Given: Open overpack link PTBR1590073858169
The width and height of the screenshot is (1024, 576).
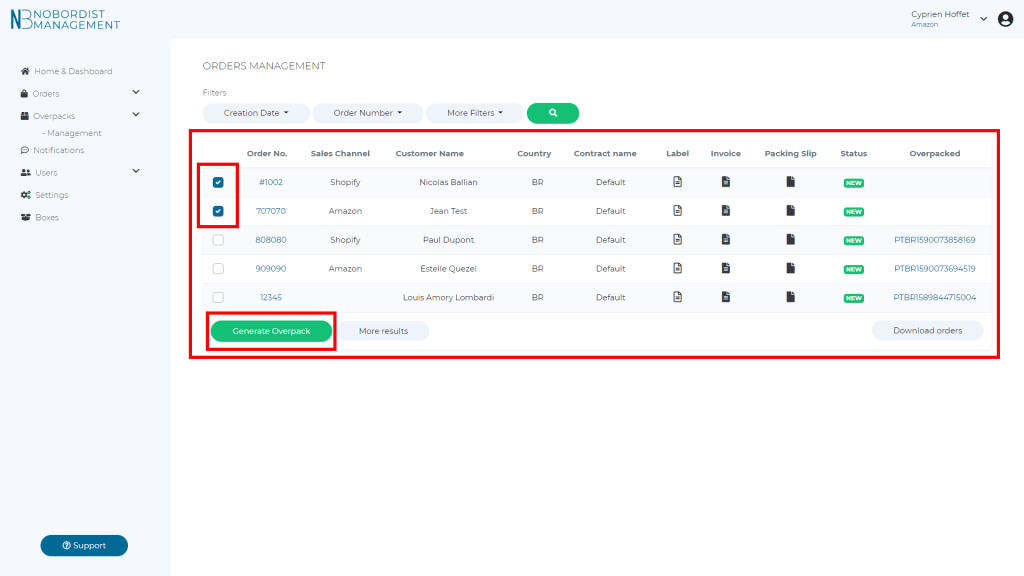Looking at the screenshot, I should (x=934, y=240).
